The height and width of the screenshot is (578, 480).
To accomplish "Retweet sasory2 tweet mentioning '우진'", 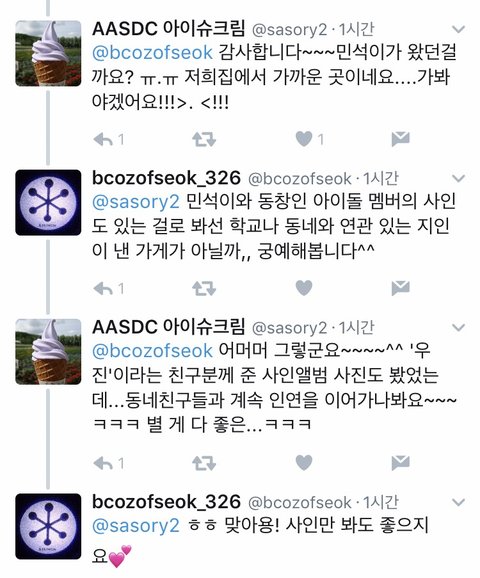I will [x=204, y=463].
